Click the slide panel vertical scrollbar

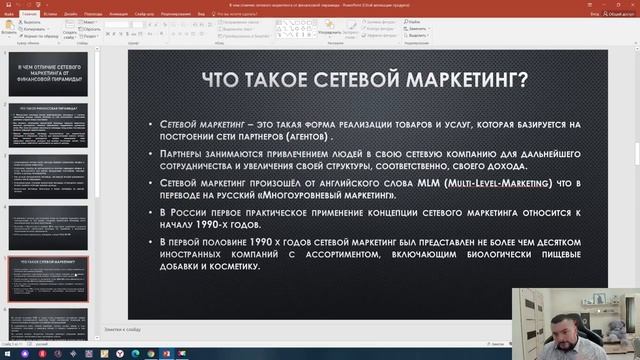(x=97, y=124)
